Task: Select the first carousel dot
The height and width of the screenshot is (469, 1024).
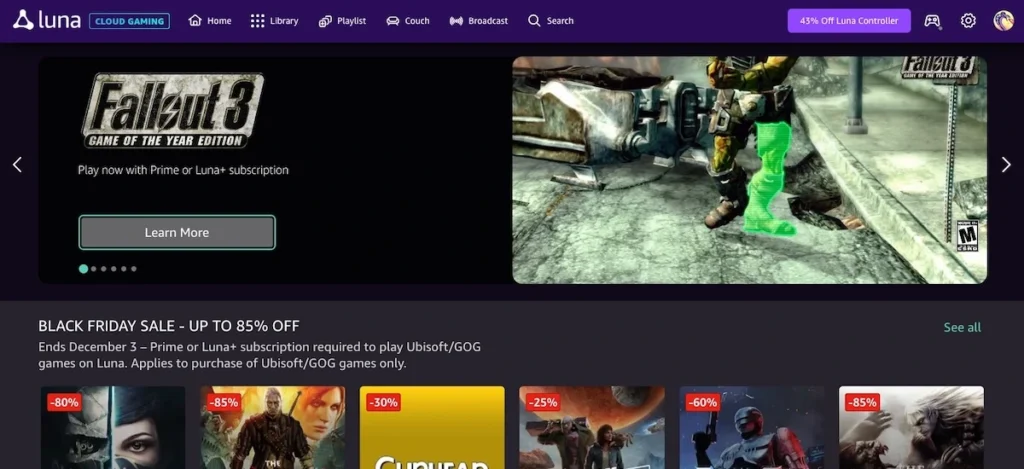Action: tap(84, 268)
